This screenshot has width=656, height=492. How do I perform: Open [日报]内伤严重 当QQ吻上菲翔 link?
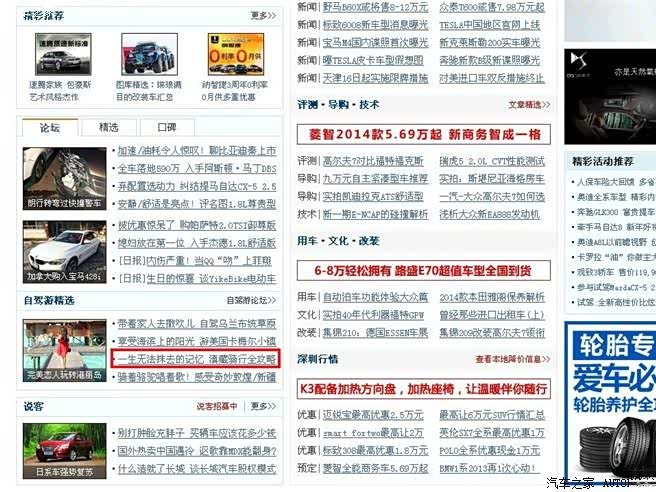pyautogui.click(x=195, y=261)
